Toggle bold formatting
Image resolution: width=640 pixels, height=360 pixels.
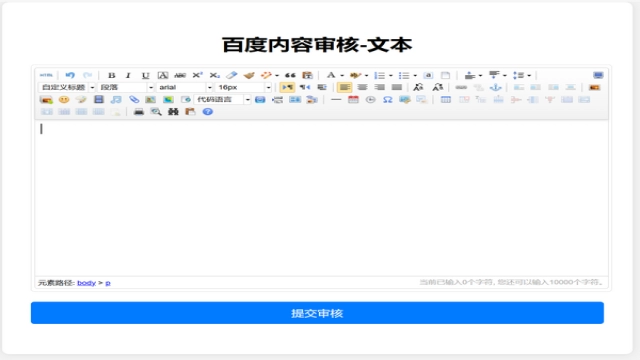[x=111, y=75]
